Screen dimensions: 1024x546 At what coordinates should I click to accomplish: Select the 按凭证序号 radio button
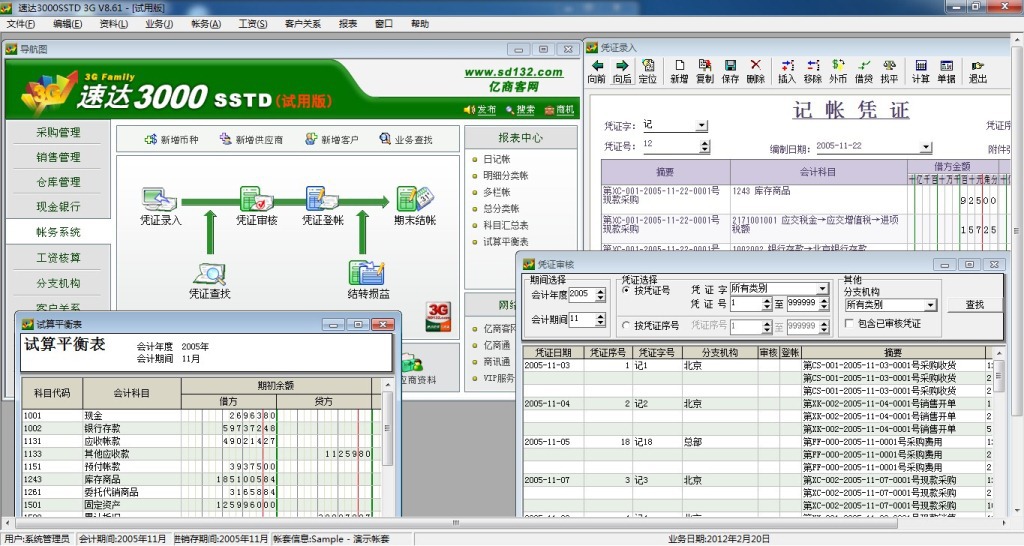coord(626,325)
